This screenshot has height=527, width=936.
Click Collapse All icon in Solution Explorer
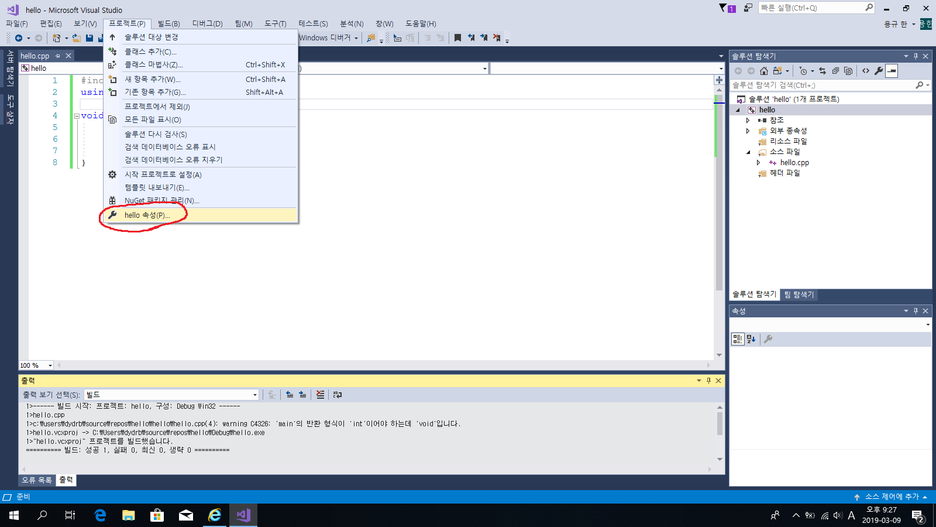(x=836, y=71)
